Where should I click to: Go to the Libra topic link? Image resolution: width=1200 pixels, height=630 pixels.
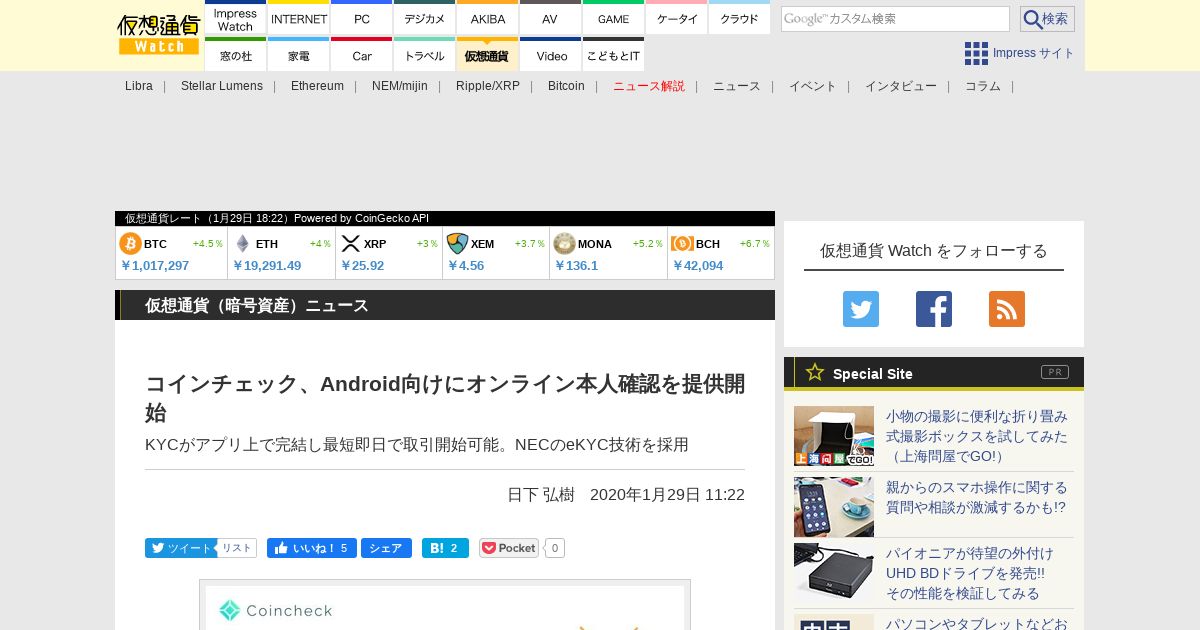coord(139,86)
